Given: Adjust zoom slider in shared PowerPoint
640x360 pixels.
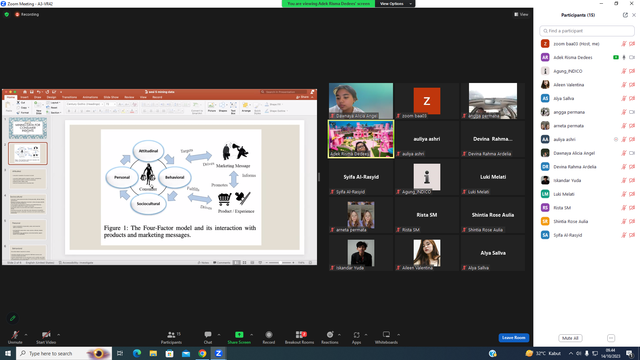Looking at the screenshot, I should click(x=280, y=262).
